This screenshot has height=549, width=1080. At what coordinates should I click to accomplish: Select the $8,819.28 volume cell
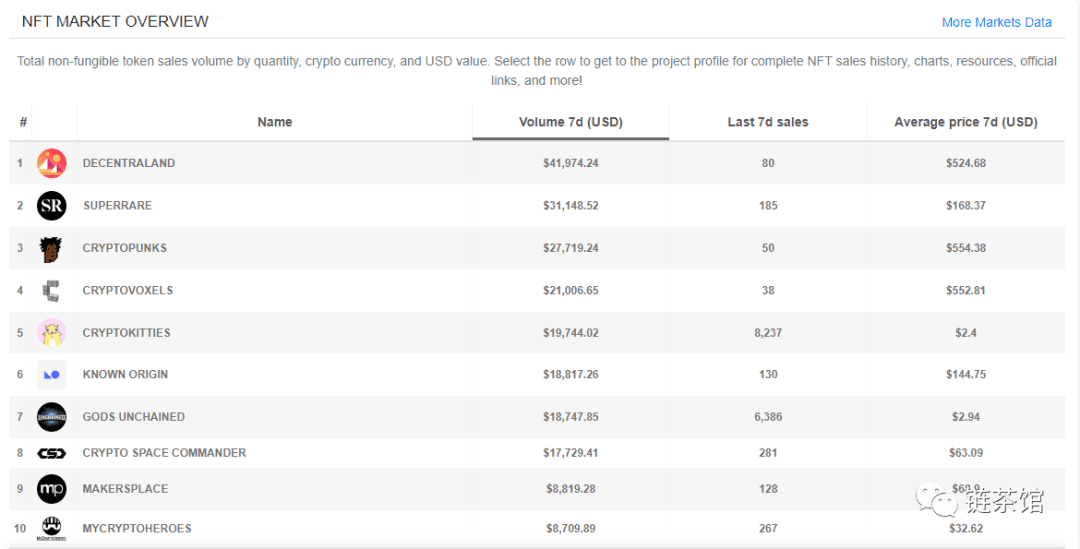click(x=570, y=489)
